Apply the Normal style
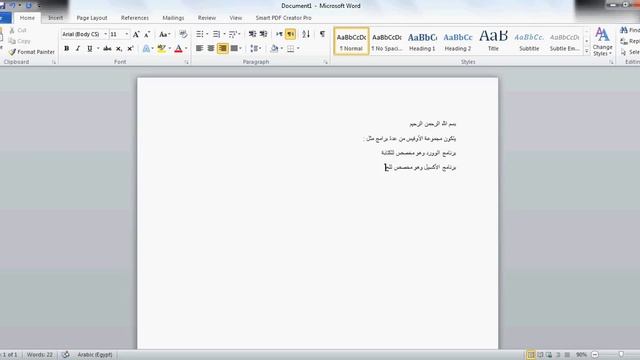640x360 pixels. pyautogui.click(x=351, y=41)
